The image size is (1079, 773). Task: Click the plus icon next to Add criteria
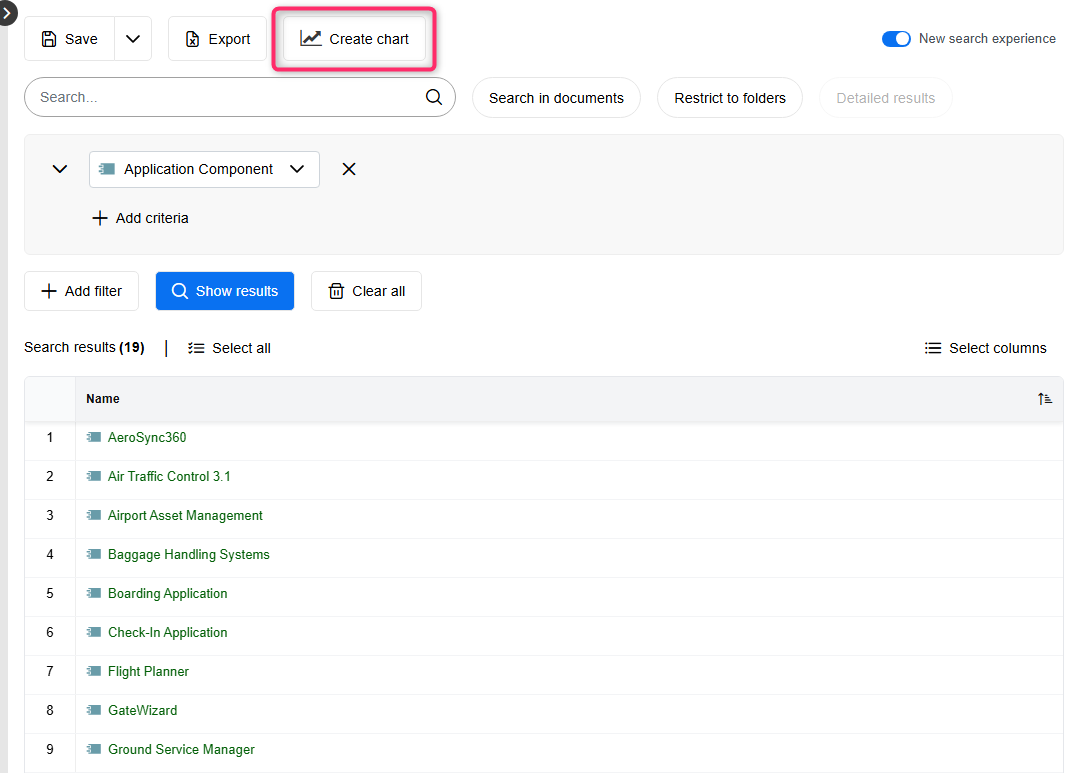[x=100, y=217]
